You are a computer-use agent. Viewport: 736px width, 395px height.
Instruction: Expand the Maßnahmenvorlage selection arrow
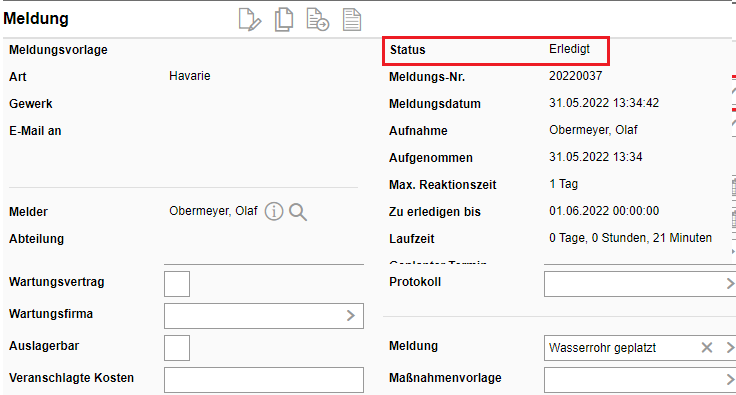(730, 380)
